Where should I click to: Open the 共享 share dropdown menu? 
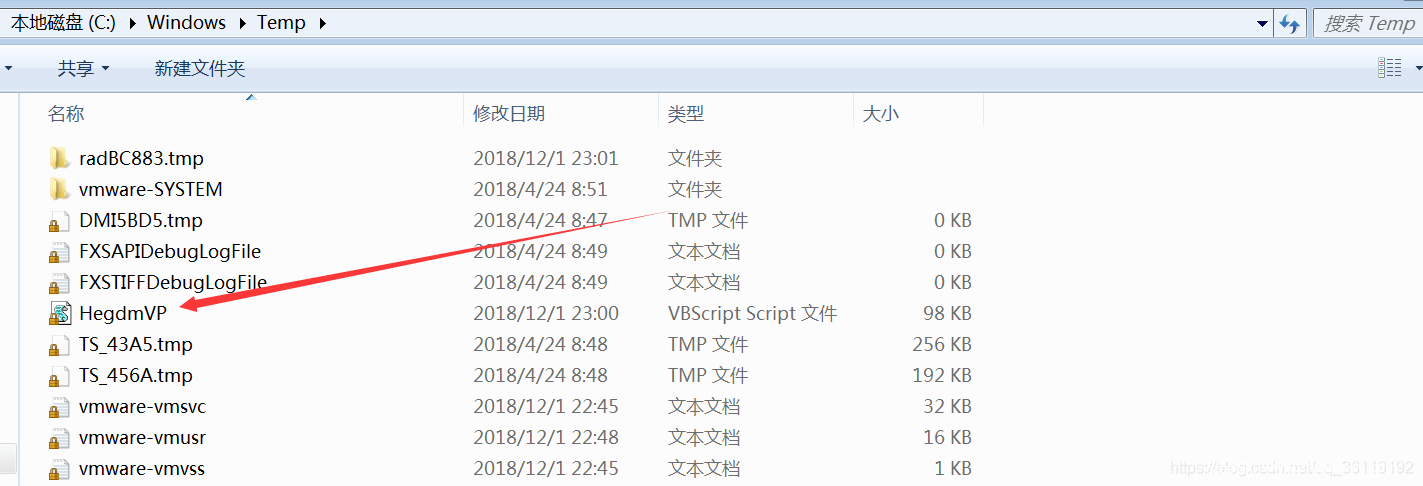(x=83, y=68)
